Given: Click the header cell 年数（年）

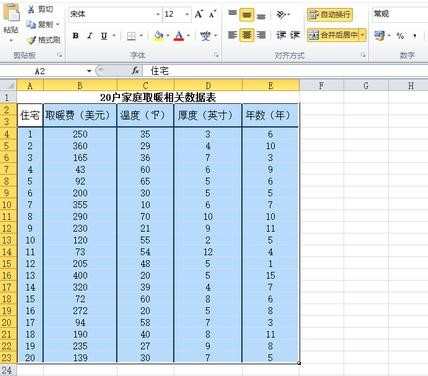Looking at the screenshot, I should tap(270, 115).
